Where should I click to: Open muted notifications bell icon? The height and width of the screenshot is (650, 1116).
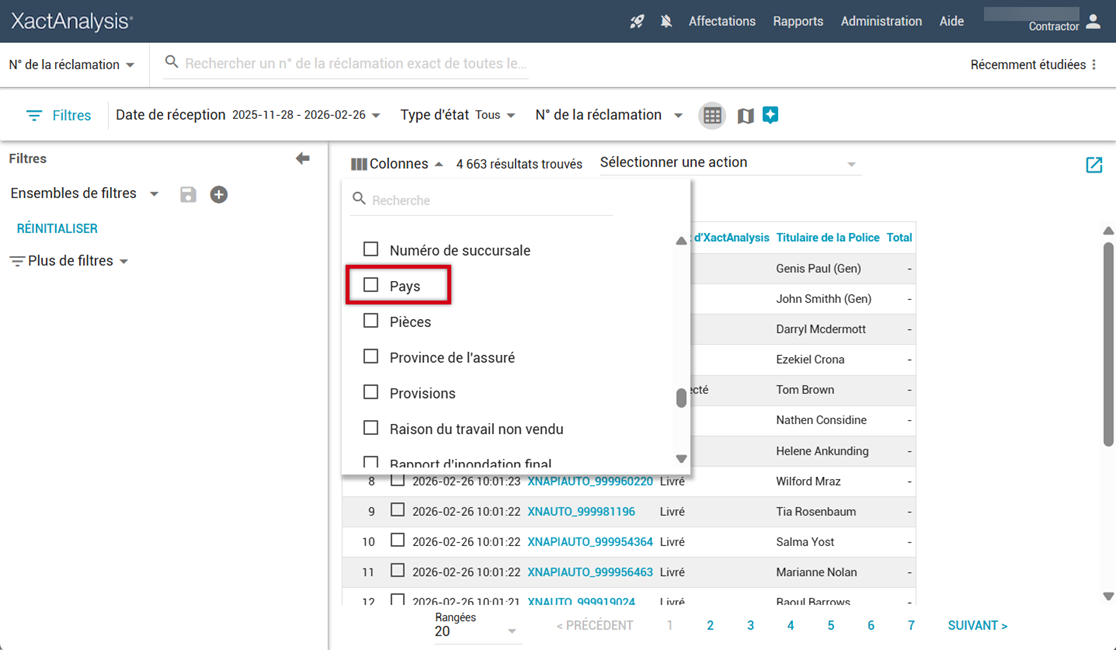click(x=666, y=21)
